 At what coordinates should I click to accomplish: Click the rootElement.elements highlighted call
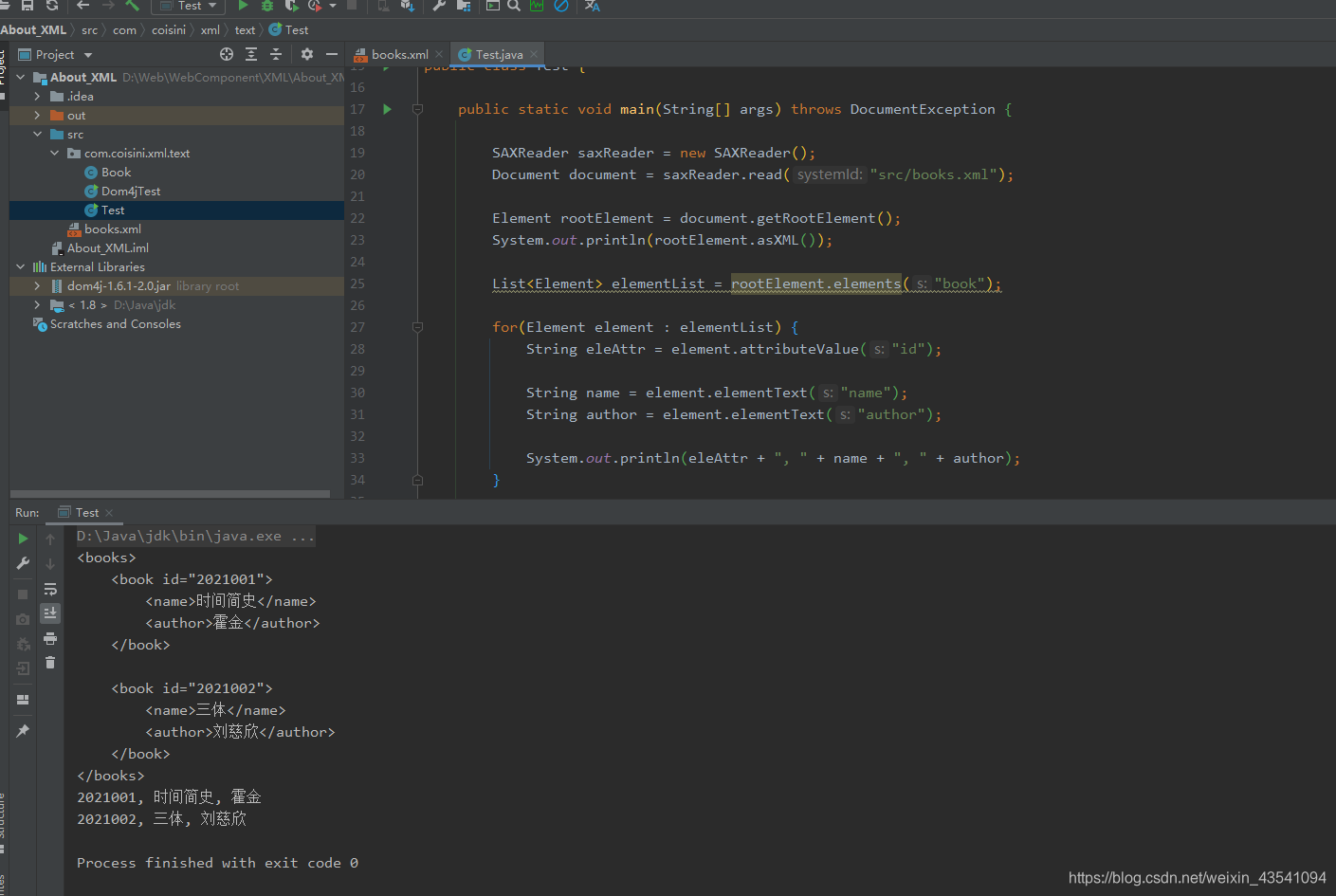(816, 283)
